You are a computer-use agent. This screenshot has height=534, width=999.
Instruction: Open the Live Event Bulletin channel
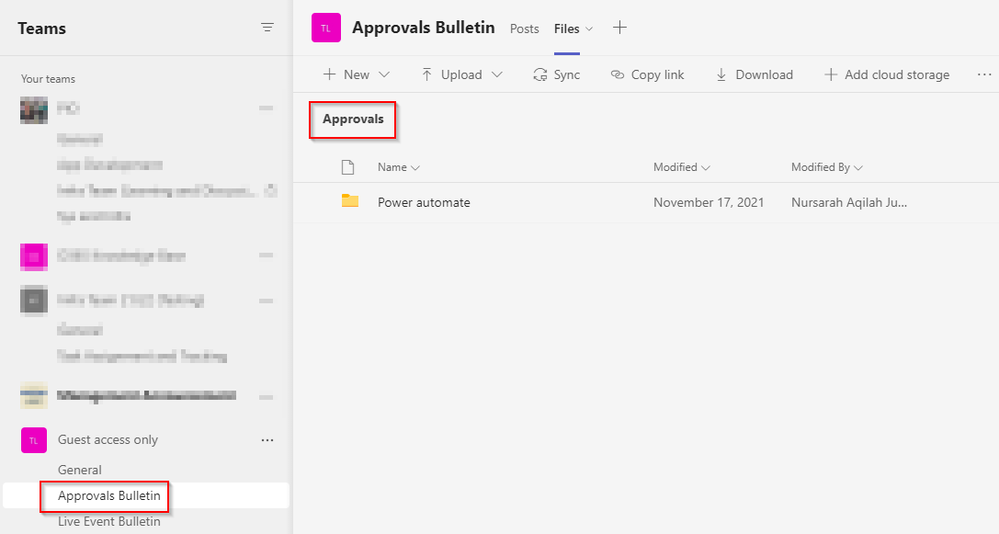coord(109,521)
